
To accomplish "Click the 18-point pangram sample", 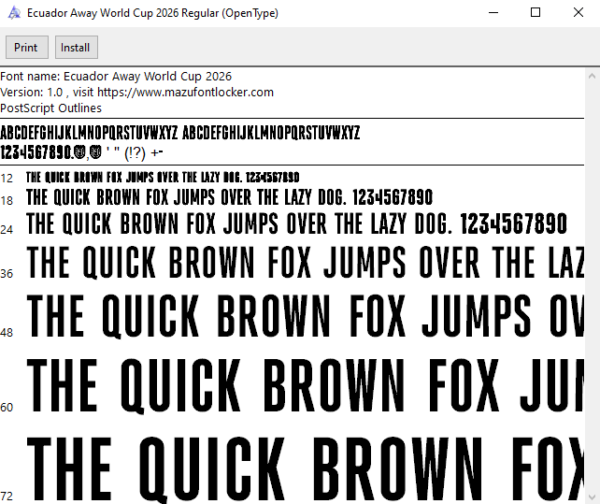I will click(x=229, y=197).
